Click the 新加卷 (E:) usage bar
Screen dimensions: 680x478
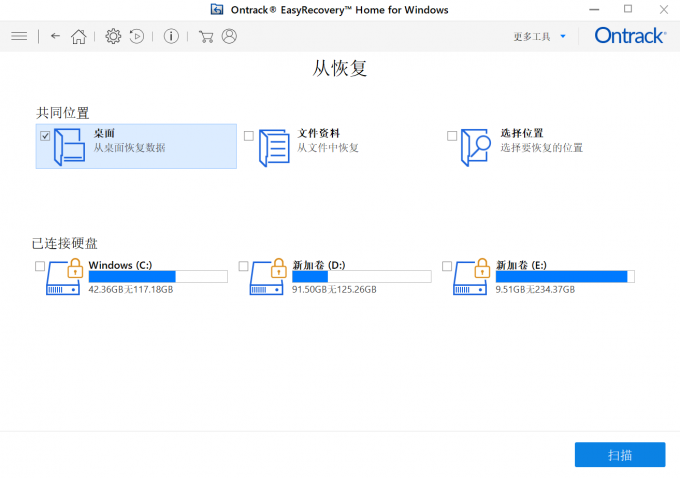coord(565,277)
